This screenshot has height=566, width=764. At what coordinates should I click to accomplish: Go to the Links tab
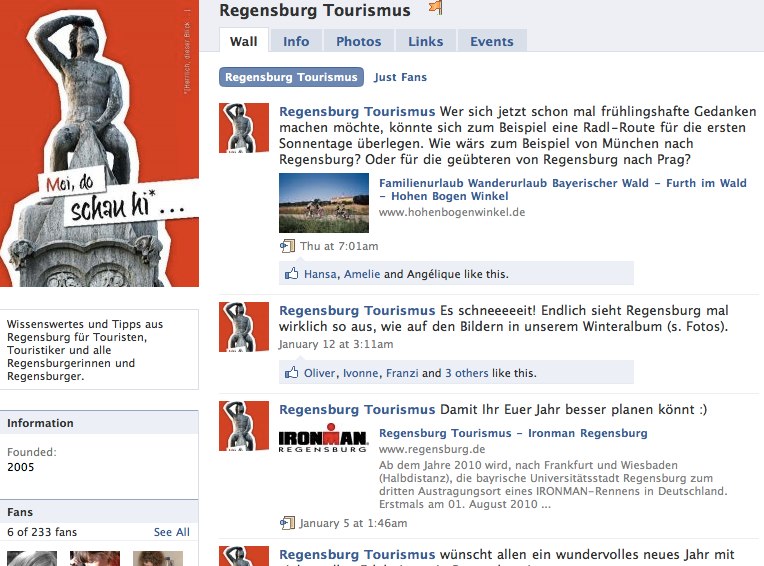click(425, 41)
